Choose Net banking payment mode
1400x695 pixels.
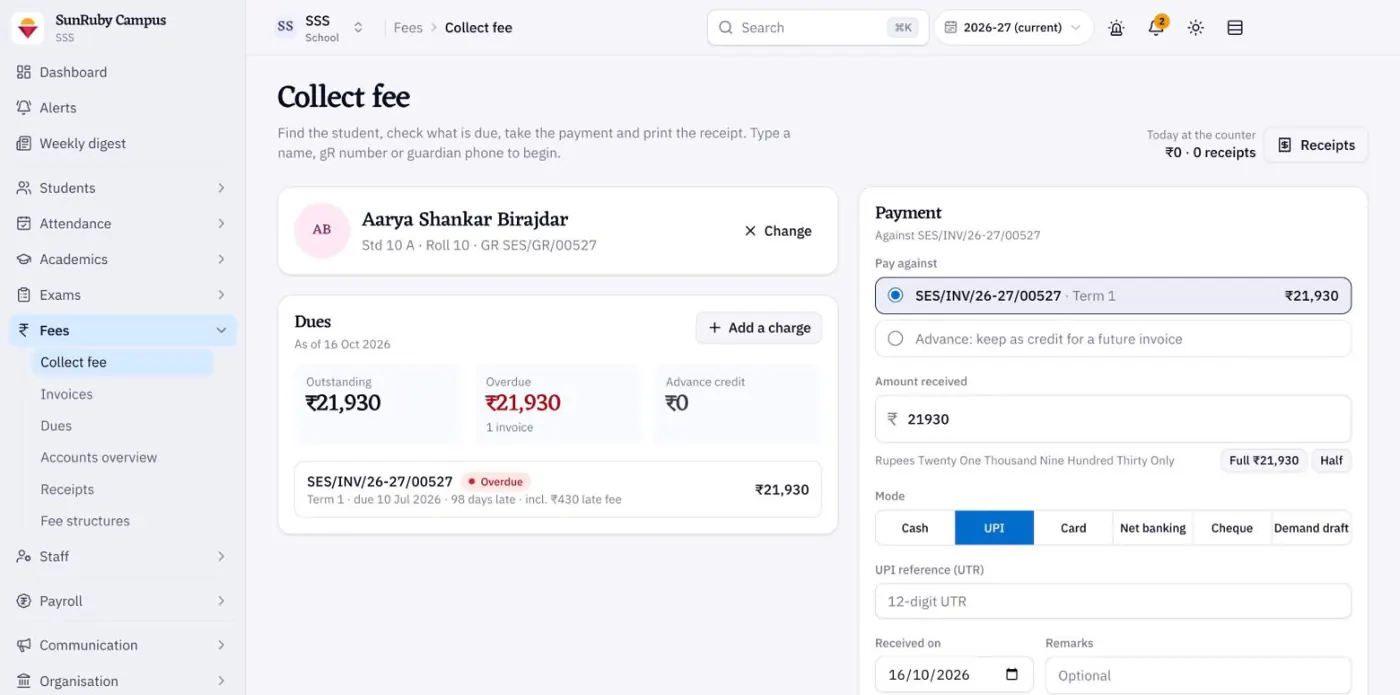click(x=1153, y=528)
